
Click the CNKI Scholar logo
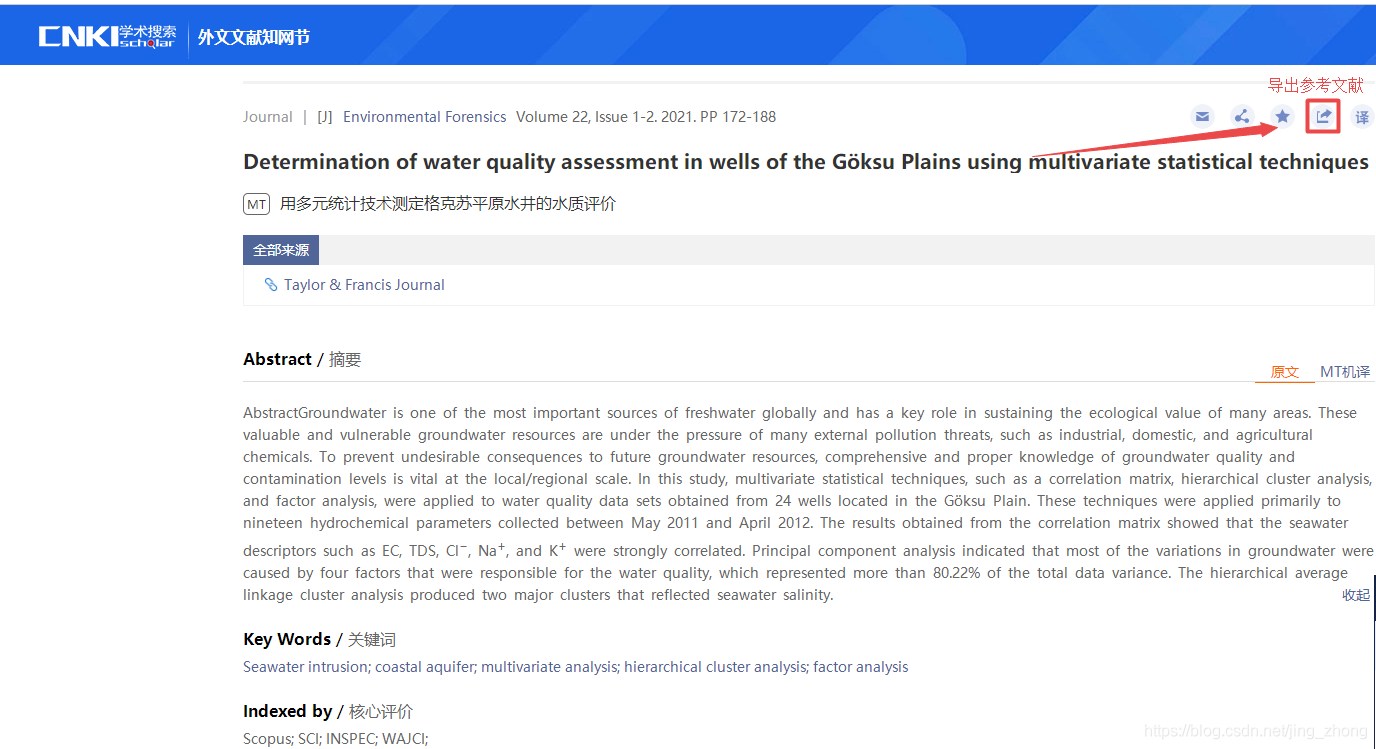(107, 37)
